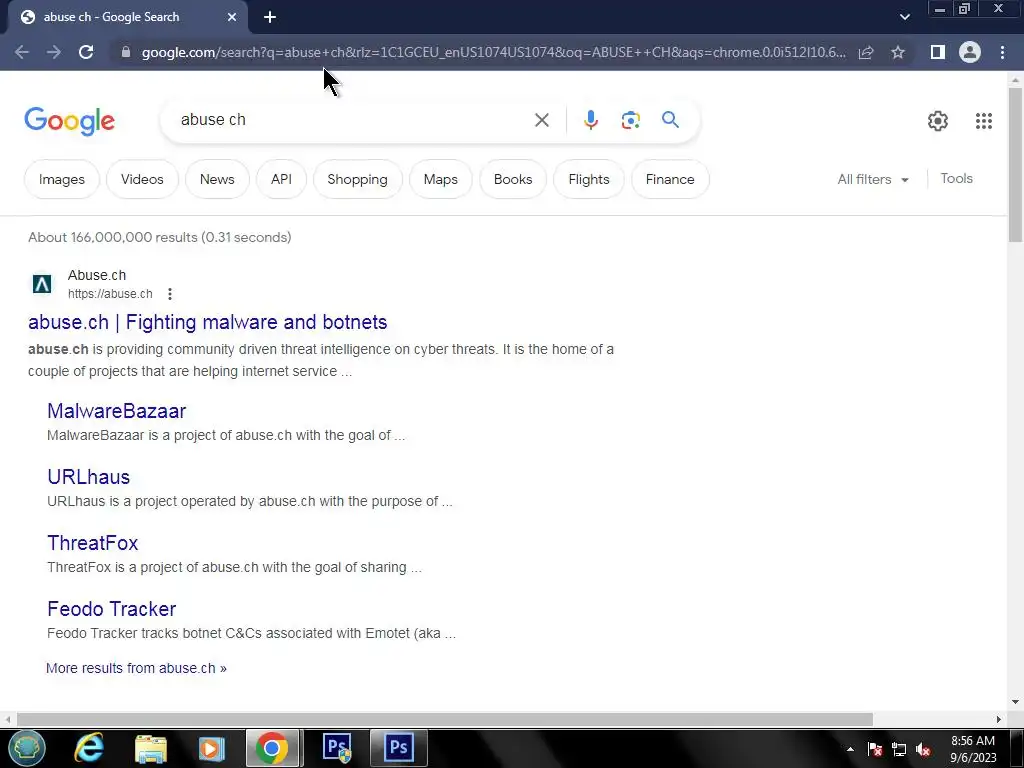Open the Chrome profile avatar
This screenshot has width=1024, height=768.
tap(970, 52)
